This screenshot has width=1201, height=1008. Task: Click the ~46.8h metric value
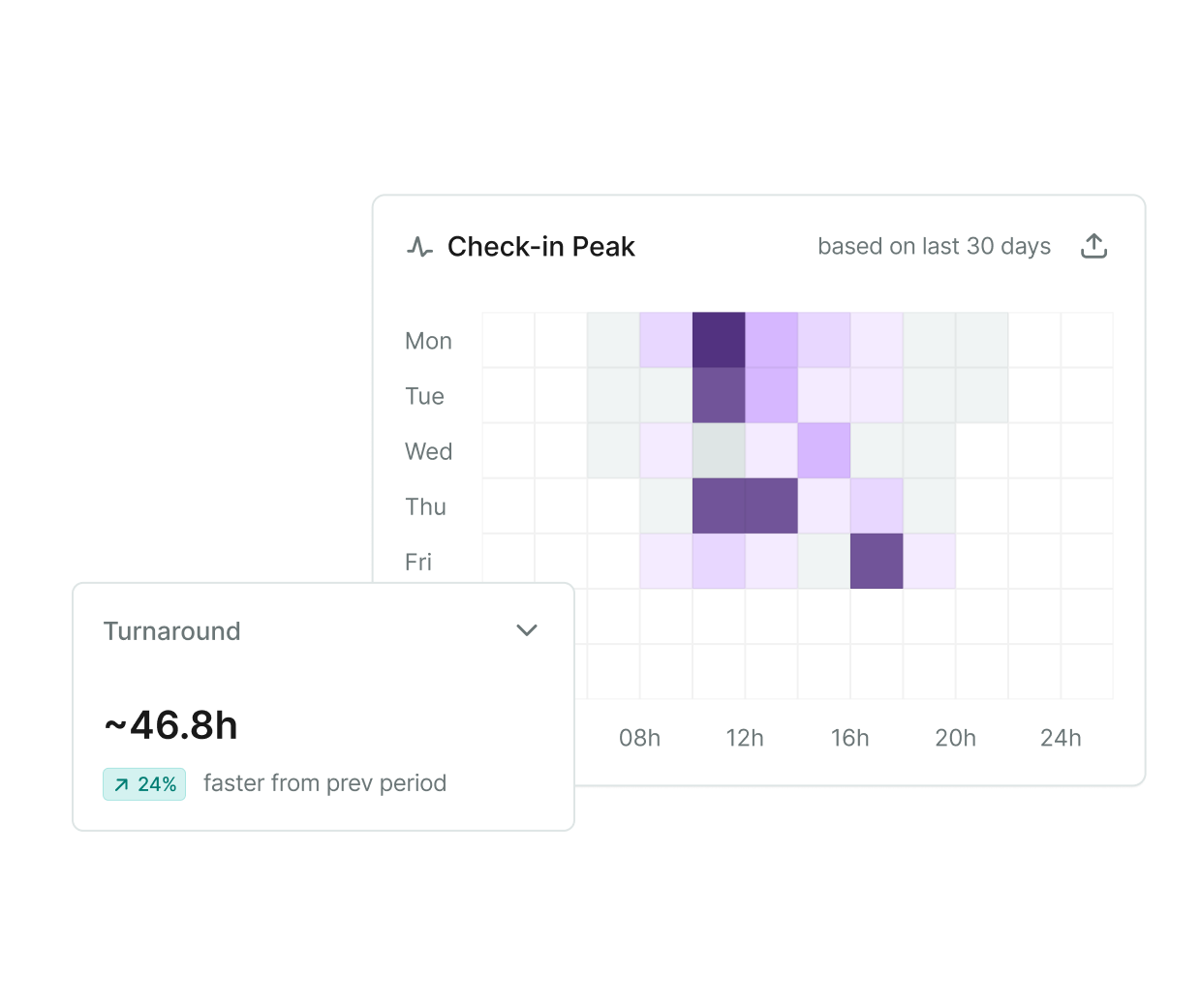(170, 725)
